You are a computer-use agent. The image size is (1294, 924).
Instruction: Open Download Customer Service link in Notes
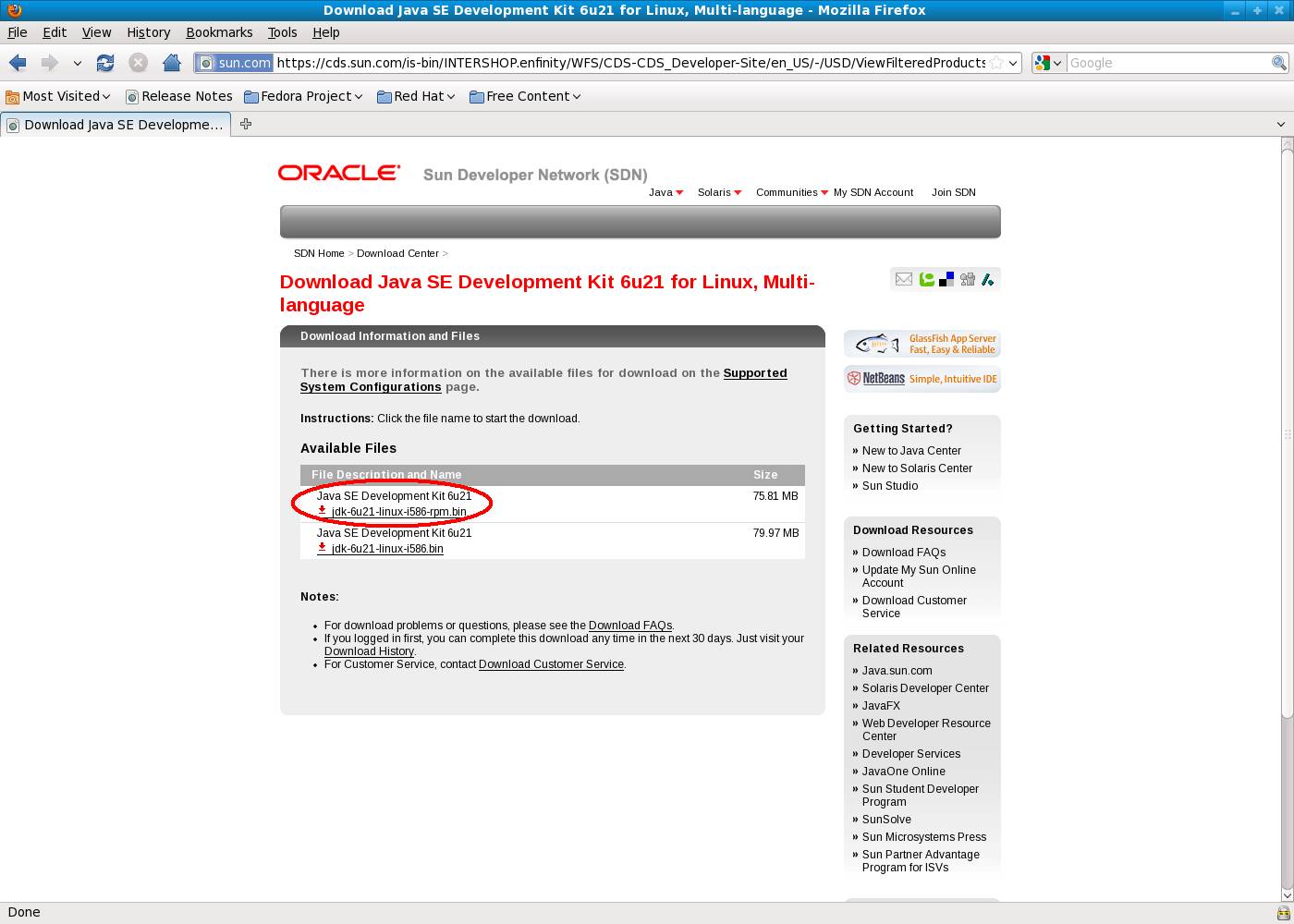(551, 664)
